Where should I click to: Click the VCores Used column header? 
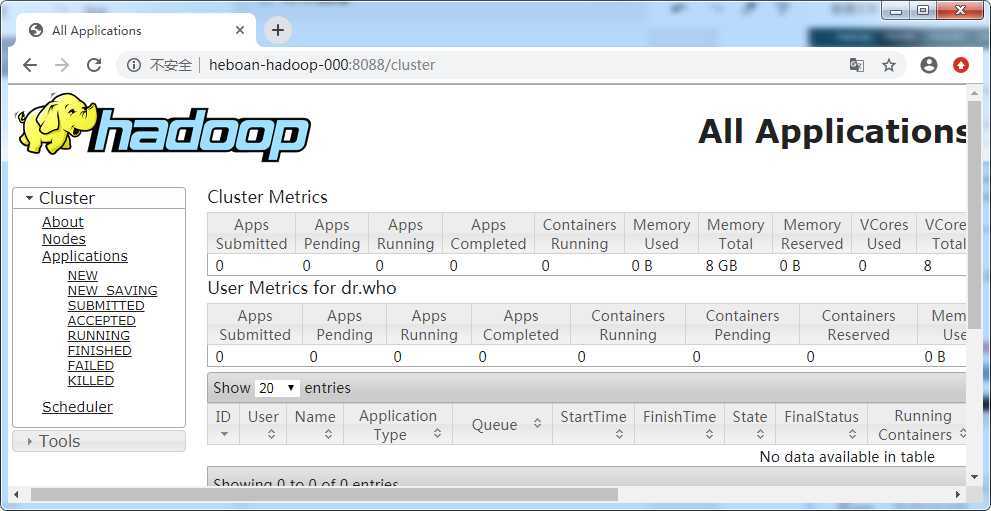[884, 234]
